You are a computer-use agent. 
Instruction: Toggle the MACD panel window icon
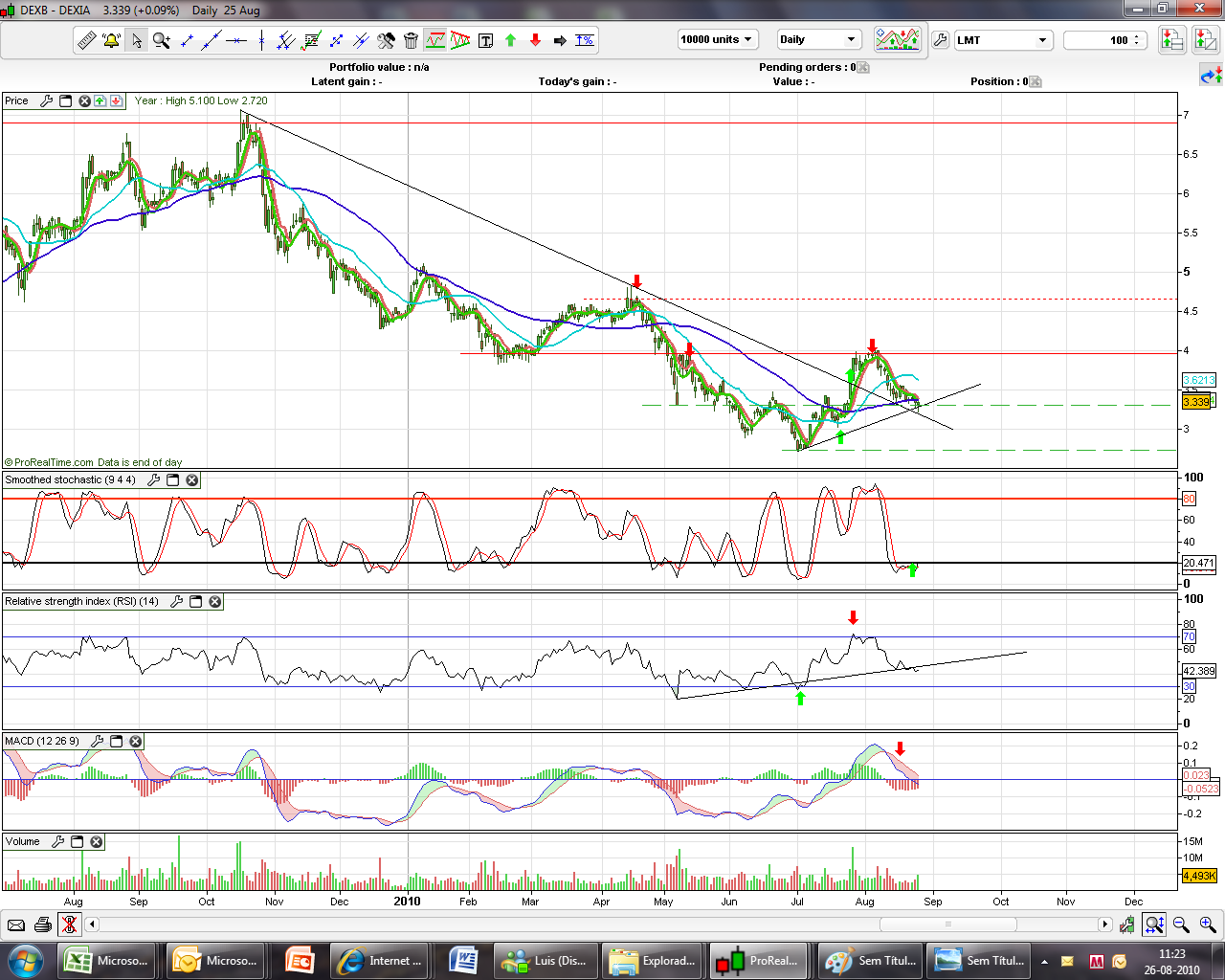click(117, 741)
